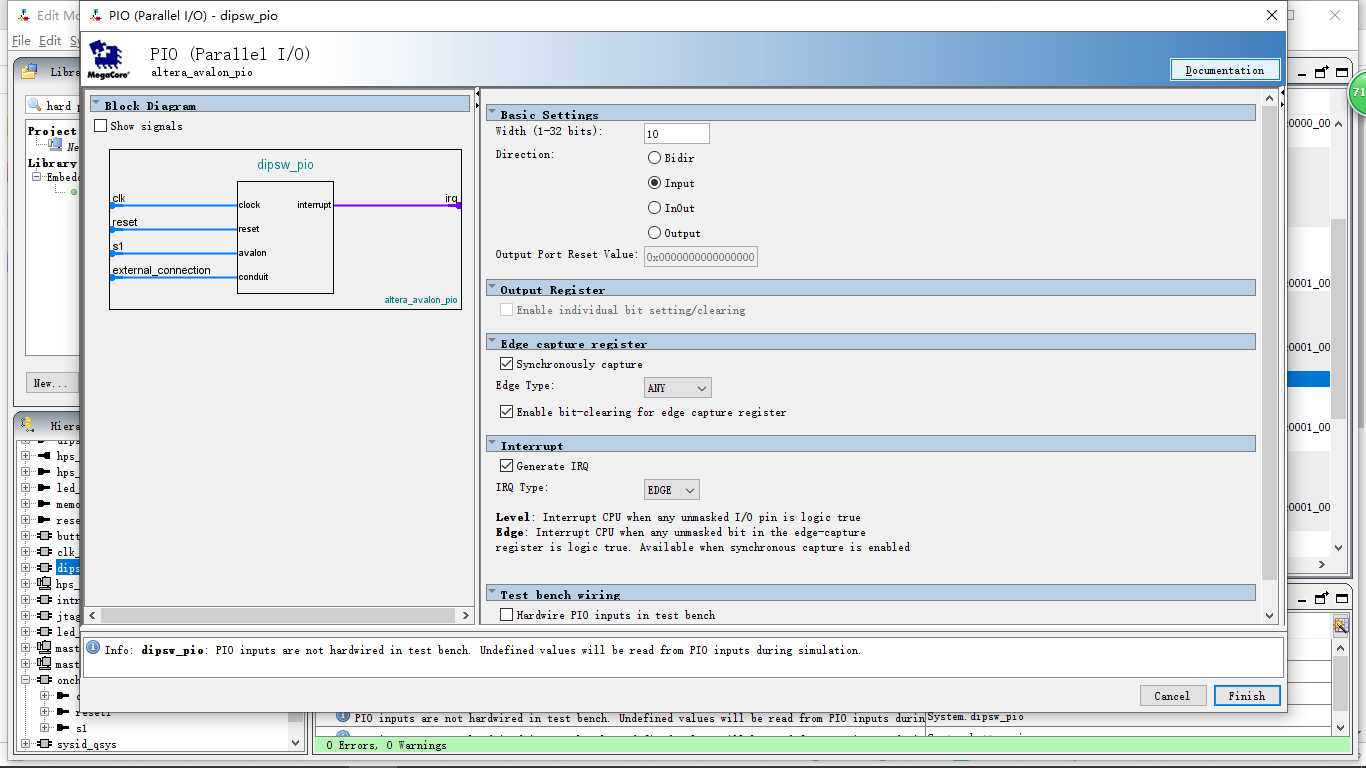
Task: Click the Finish button
Action: [1247, 696]
